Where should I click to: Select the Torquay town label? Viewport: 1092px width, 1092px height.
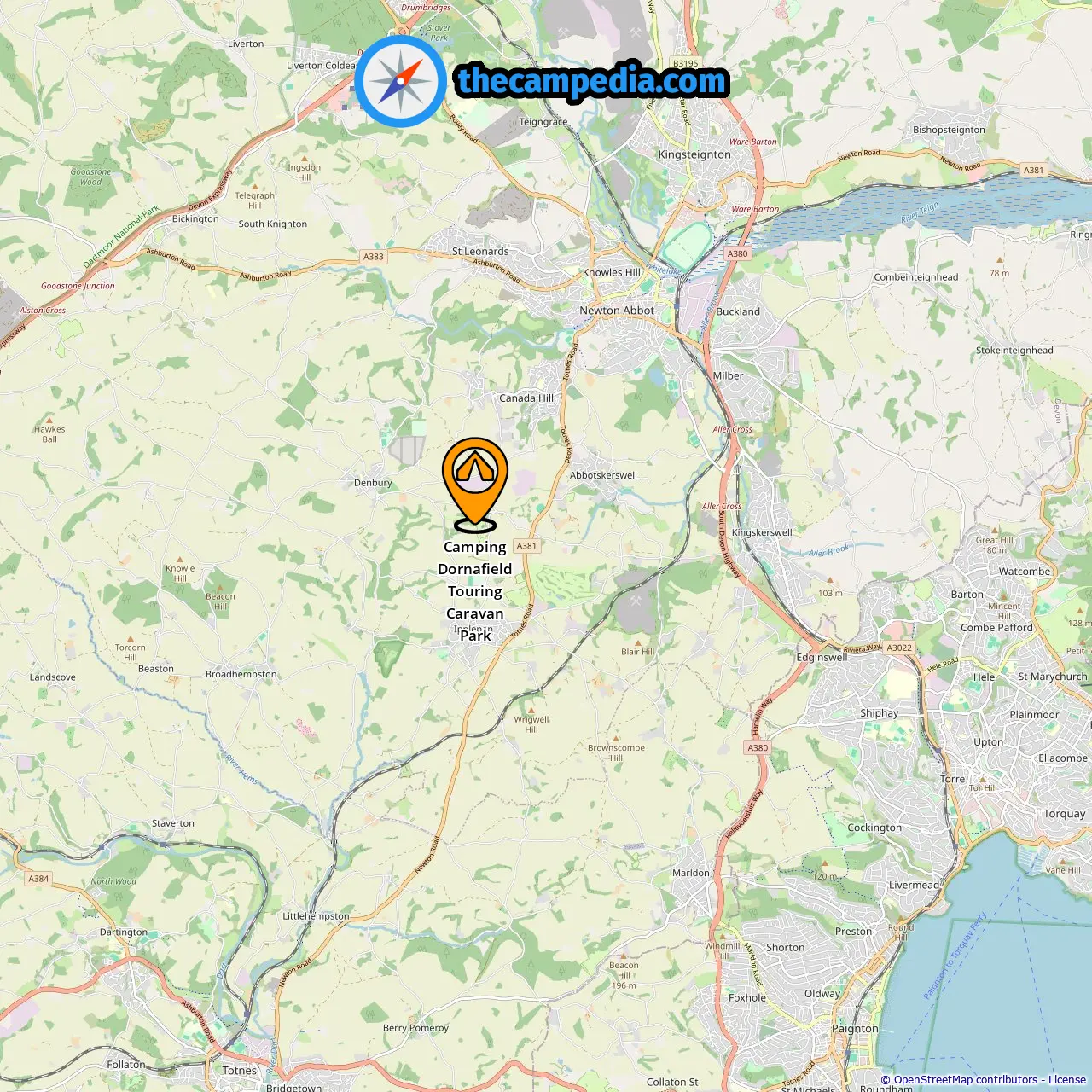coord(1065,814)
